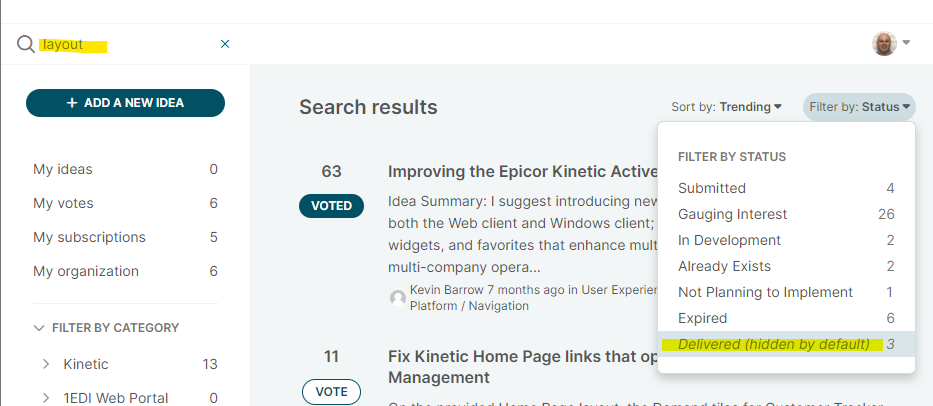Expand the 1EDI Web Portal category

(46, 398)
